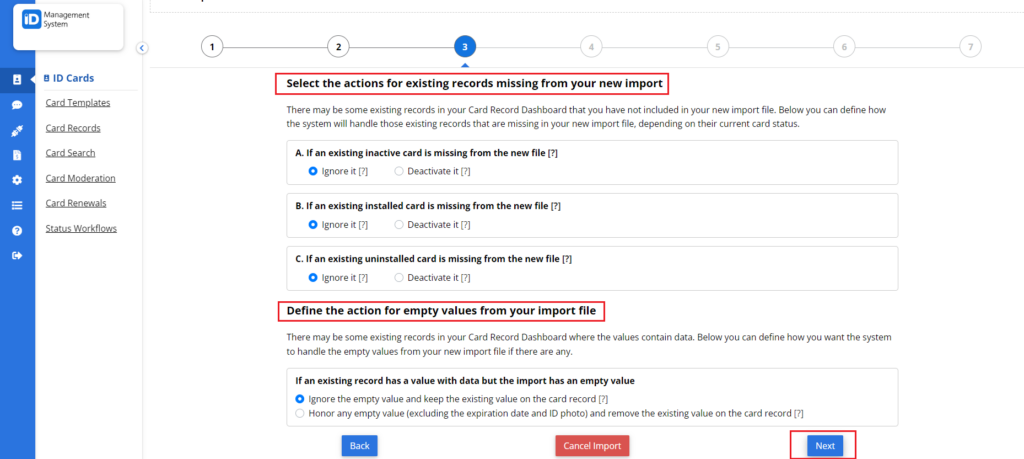Open the messages chat bubble icon
The image size is (1024, 459).
(x=17, y=104)
